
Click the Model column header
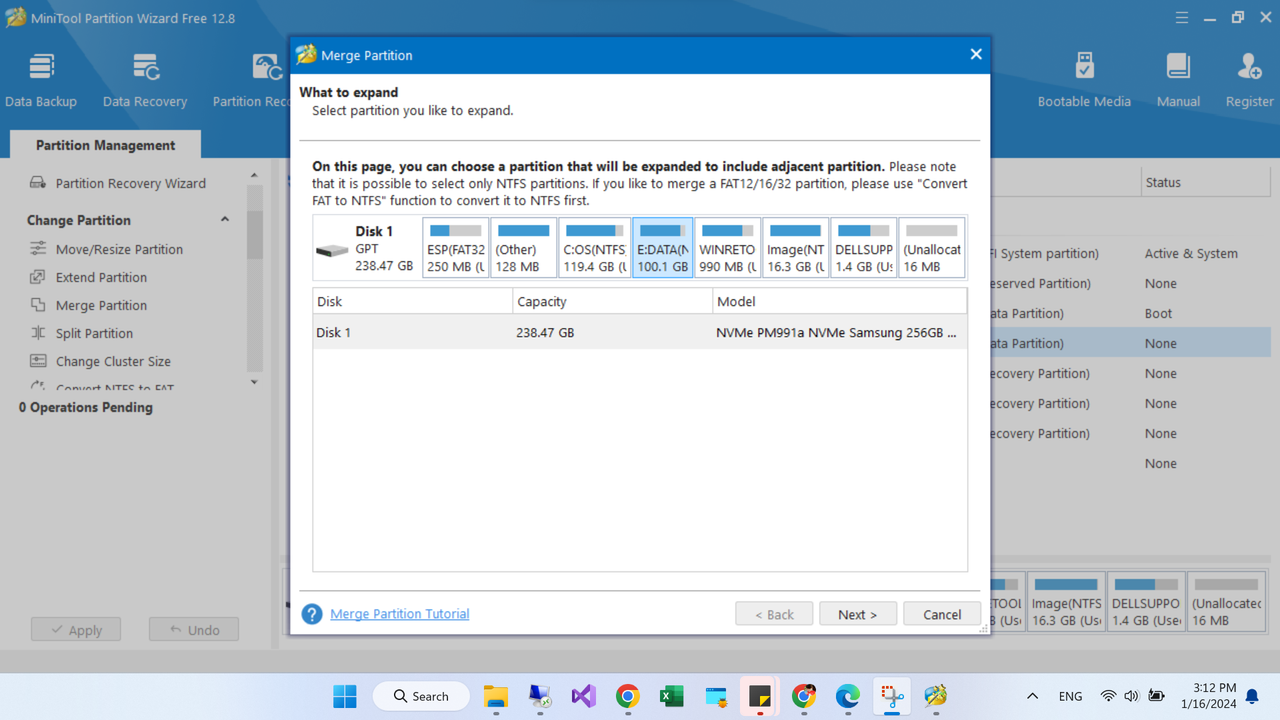pyautogui.click(x=840, y=301)
